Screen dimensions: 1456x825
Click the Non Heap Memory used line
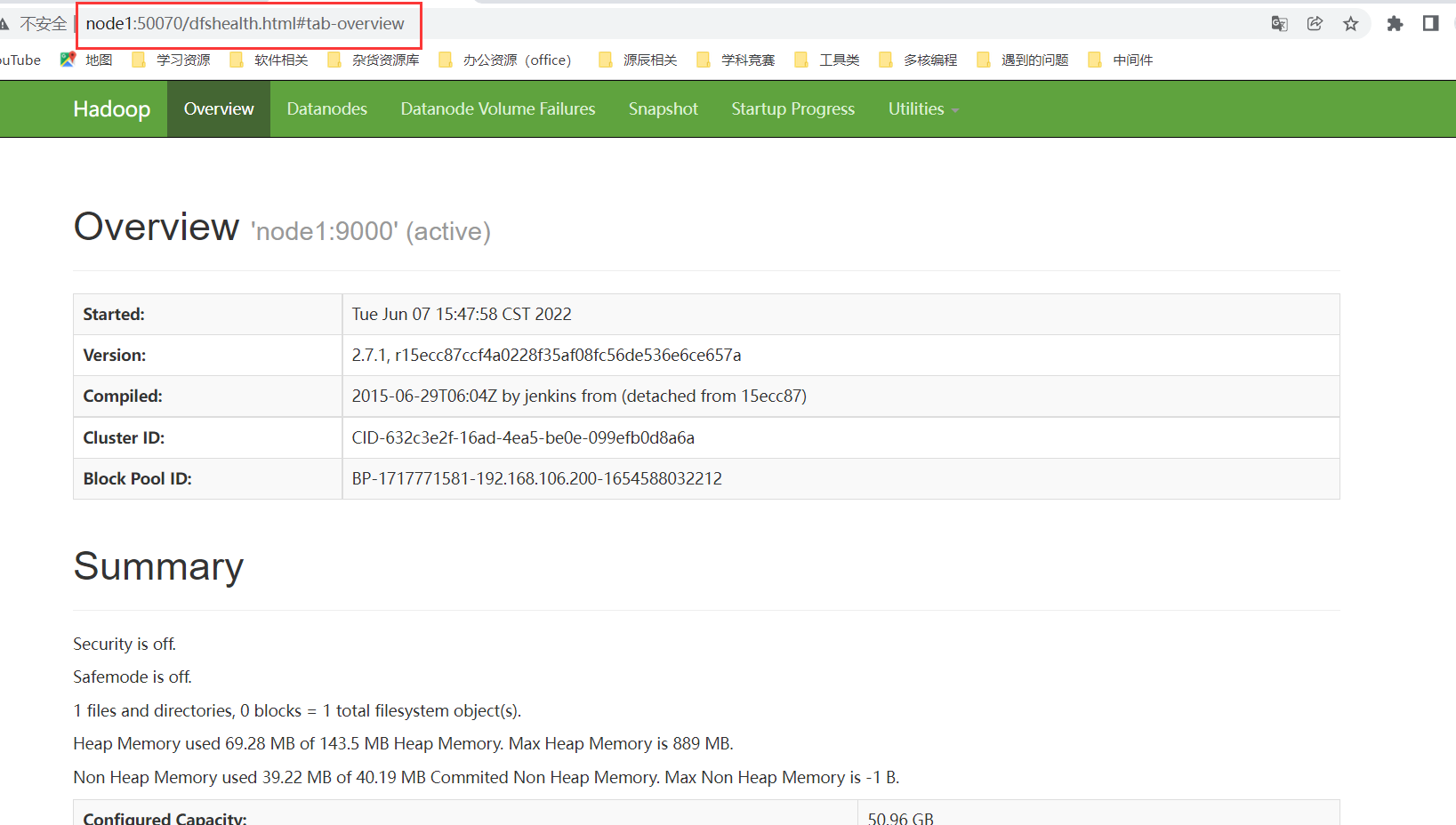pyautogui.click(x=487, y=777)
